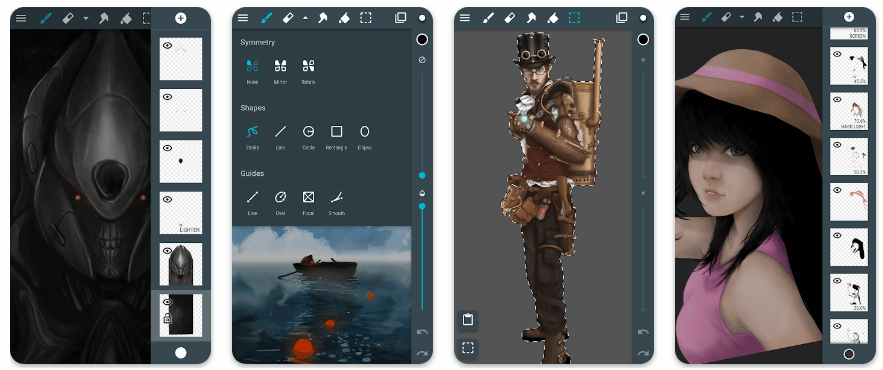Hide layer with black dot thumbnail
This screenshot has width=883, height=370.
[x=167, y=148]
